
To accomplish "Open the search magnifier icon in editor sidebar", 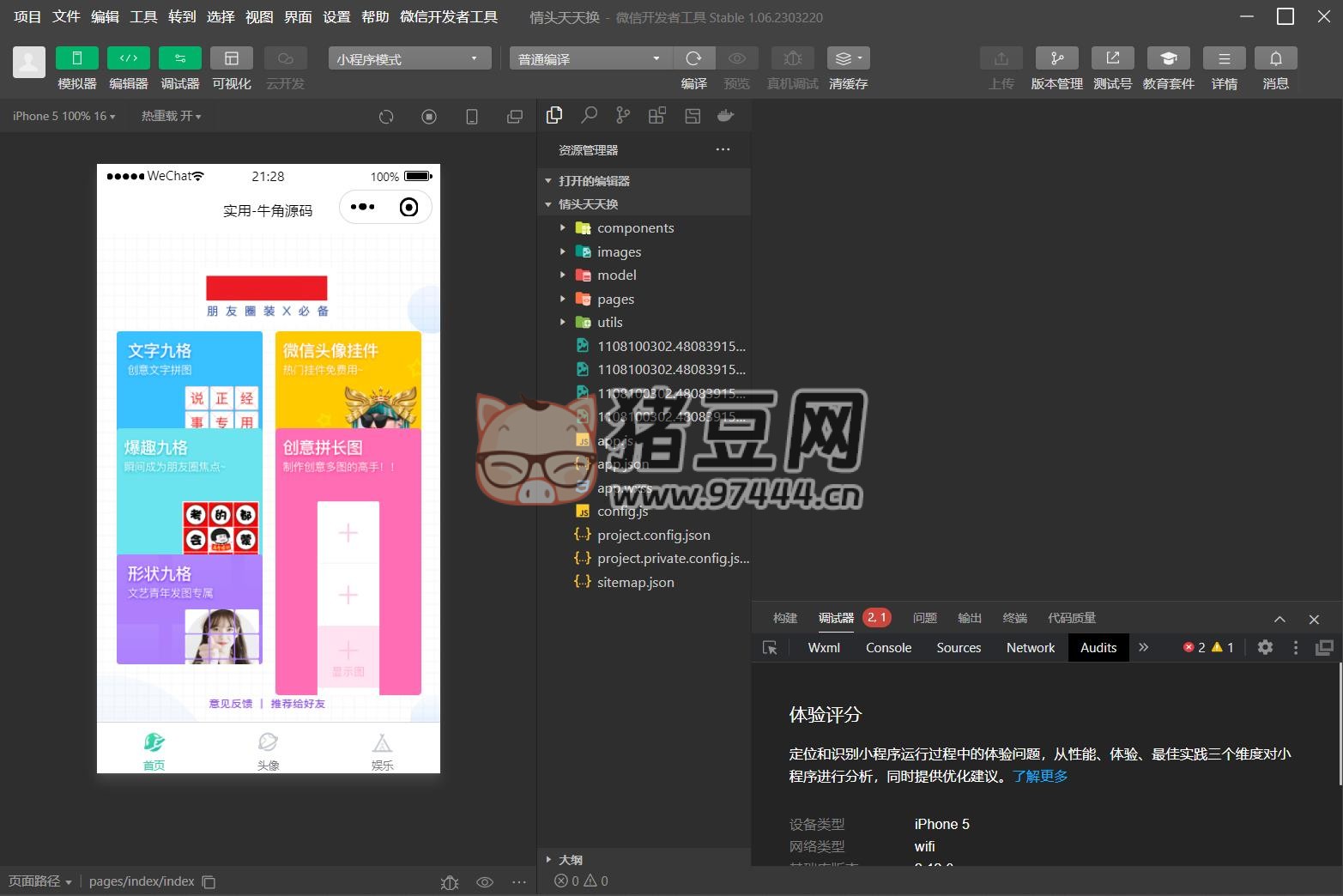I will click(589, 115).
